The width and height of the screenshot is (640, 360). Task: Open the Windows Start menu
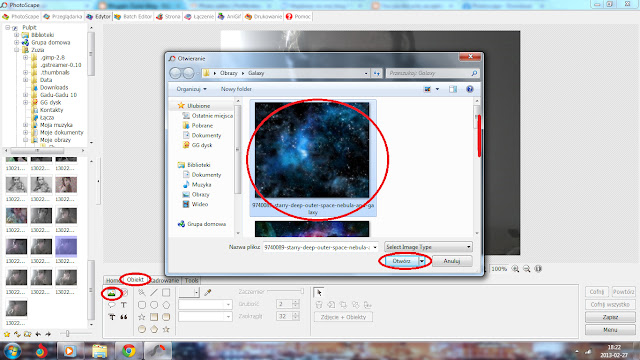(12, 351)
